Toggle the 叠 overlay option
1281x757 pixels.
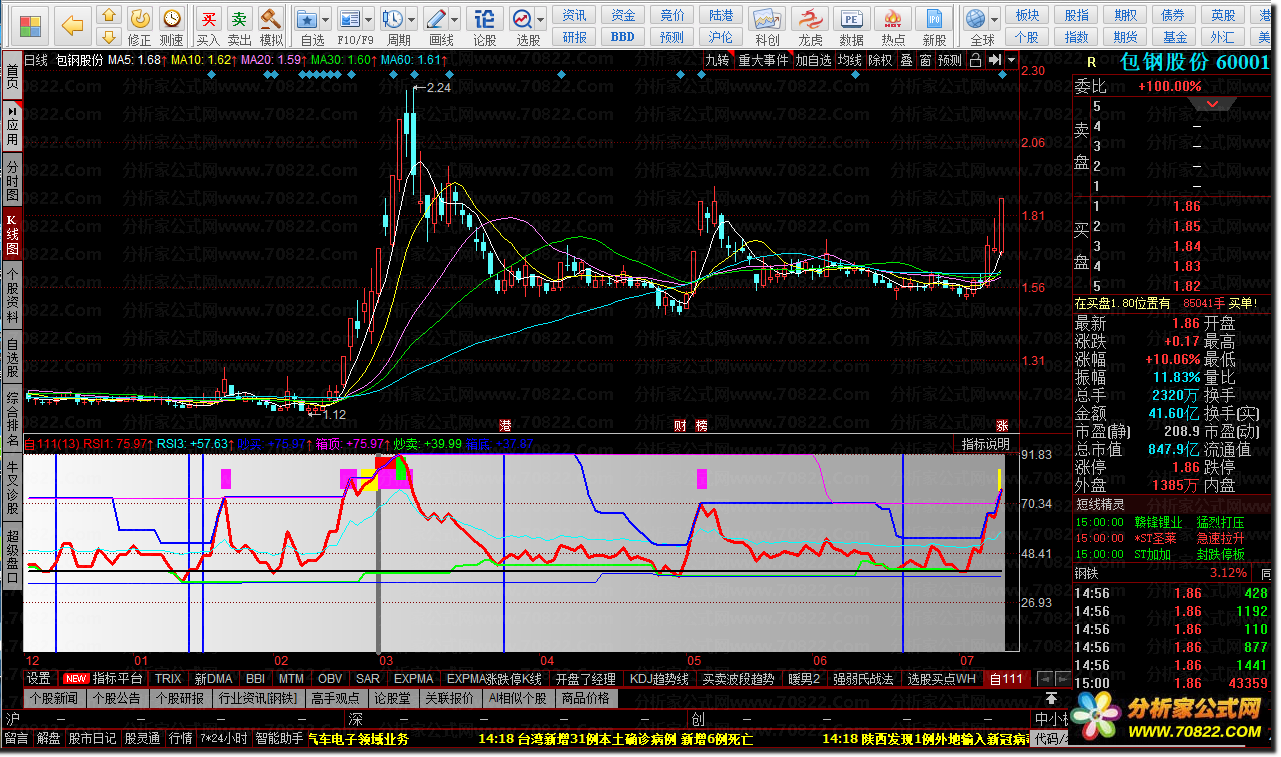coord(906,60)
